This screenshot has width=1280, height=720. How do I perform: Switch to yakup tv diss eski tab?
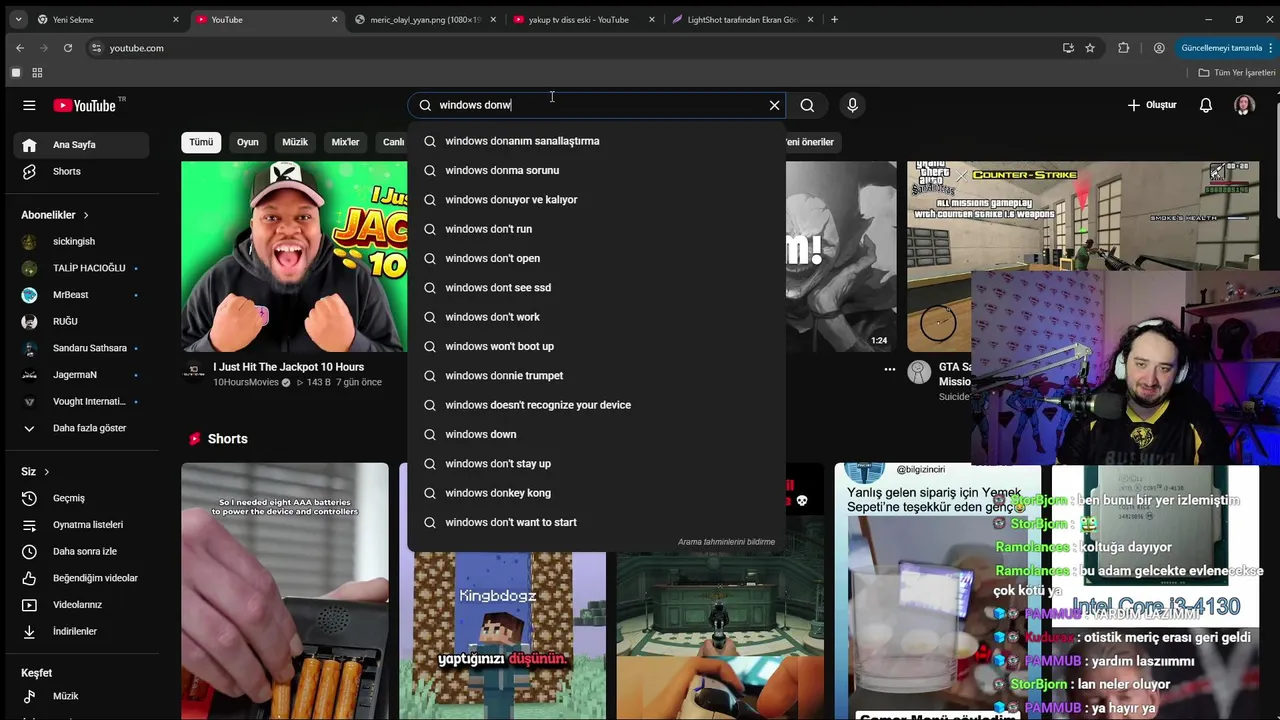[x=585, y=19]
